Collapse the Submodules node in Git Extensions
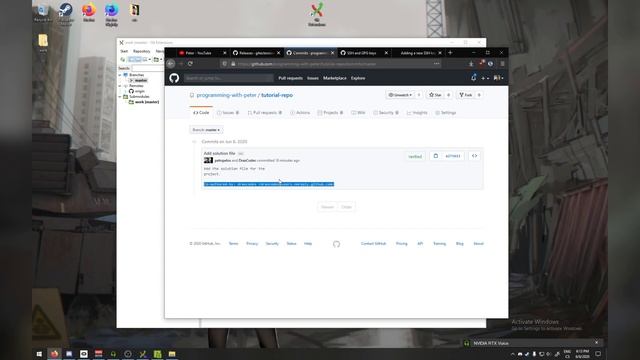This screenshot has width=640, height=360. point(120,97)
